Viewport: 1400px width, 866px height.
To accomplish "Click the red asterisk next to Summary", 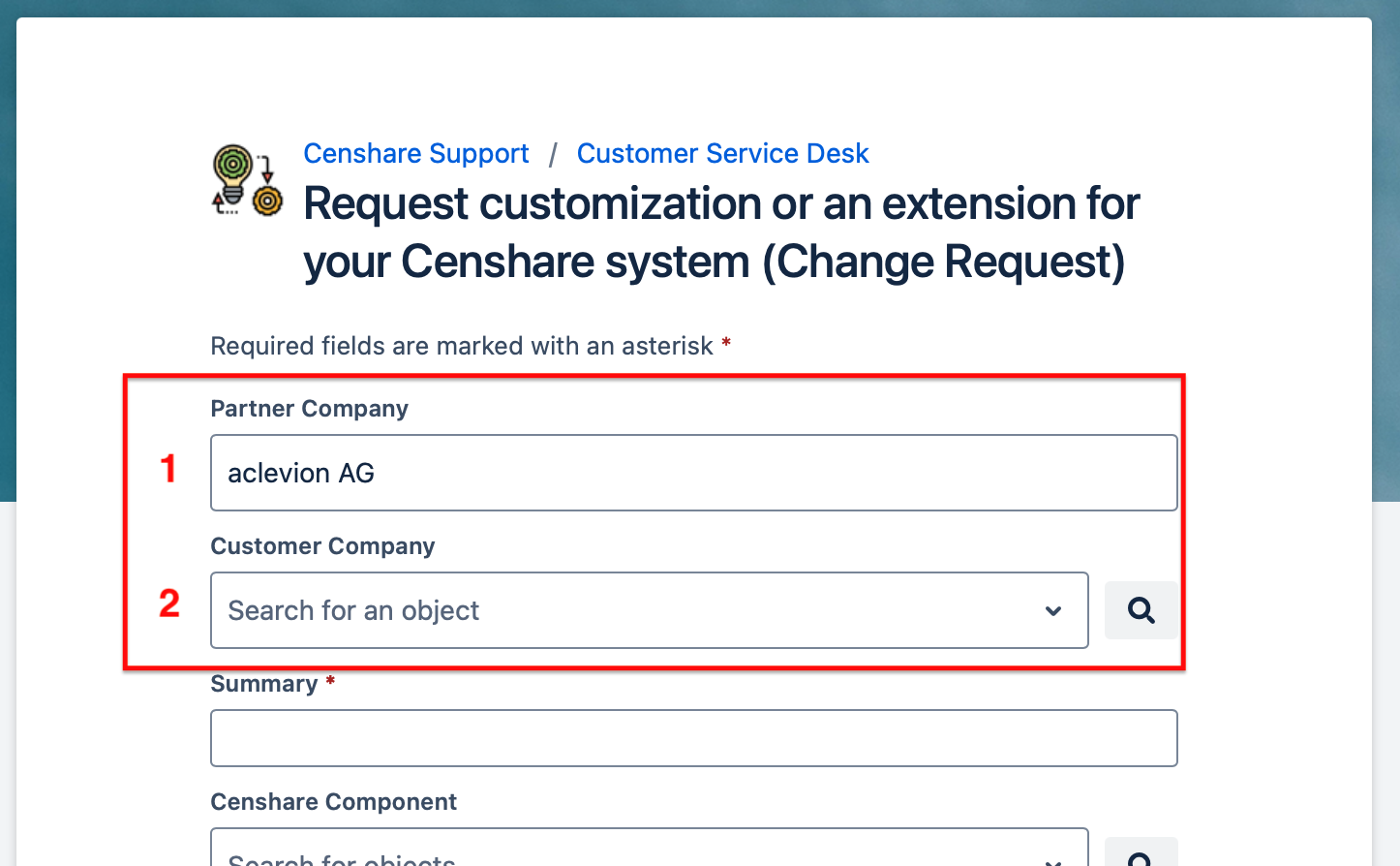I will click(x=330, y=682).
